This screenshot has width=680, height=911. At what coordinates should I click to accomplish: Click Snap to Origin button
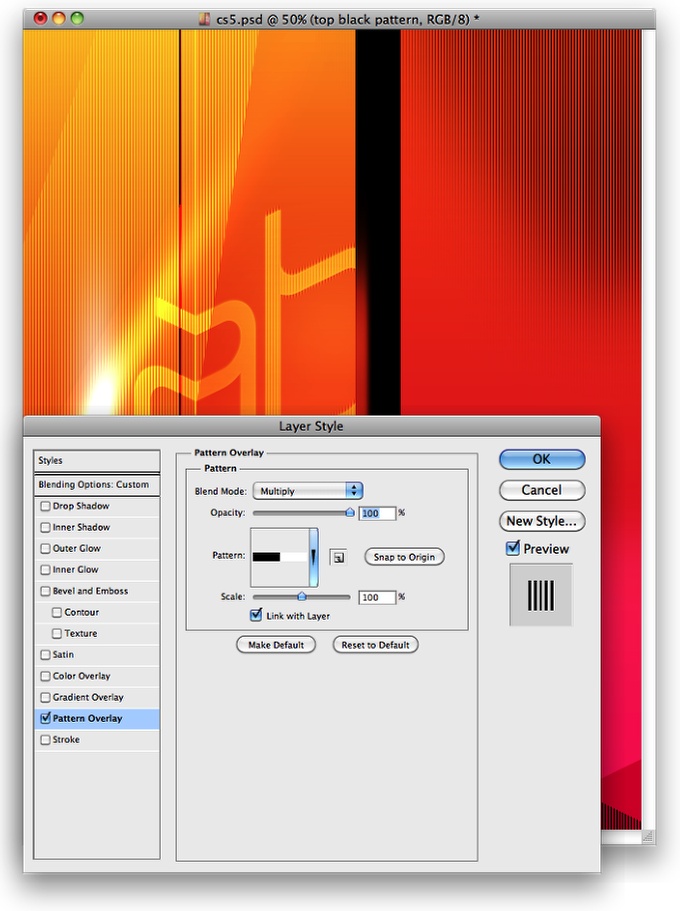pyautogui.click(x=404, y=557)
